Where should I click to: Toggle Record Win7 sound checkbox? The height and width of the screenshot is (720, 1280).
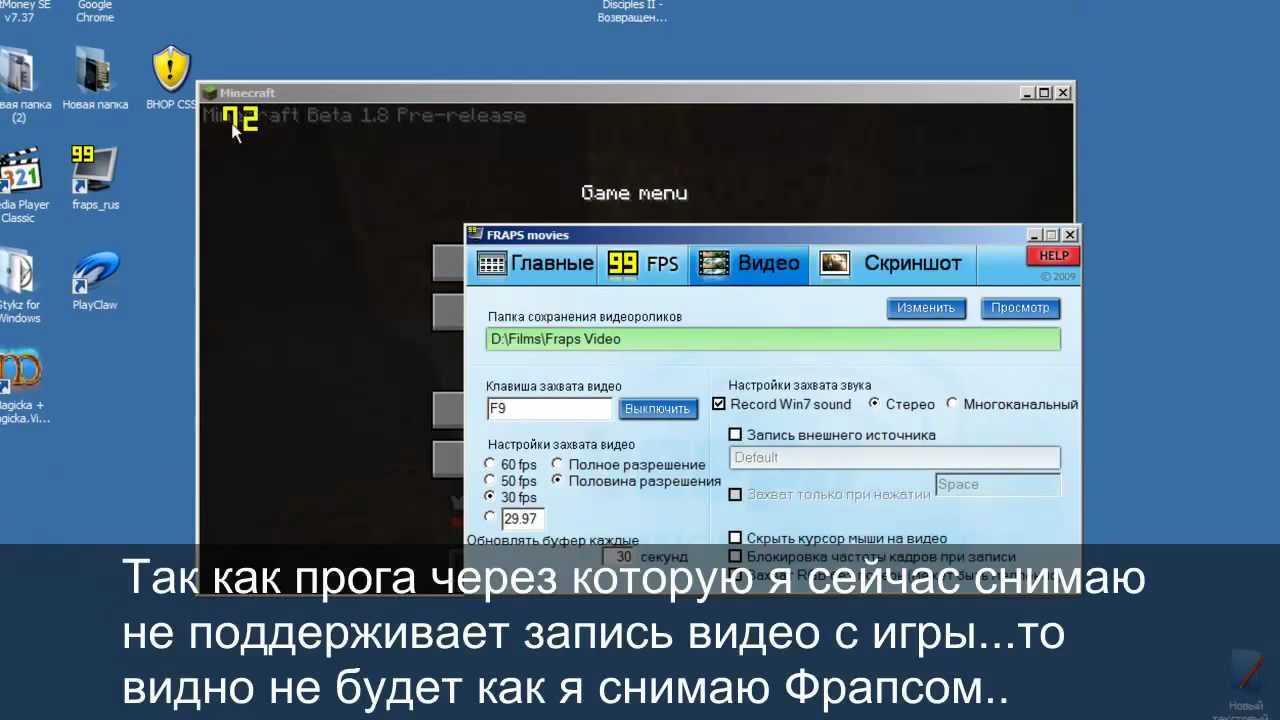pyautogui.click(x=719, y=404)
